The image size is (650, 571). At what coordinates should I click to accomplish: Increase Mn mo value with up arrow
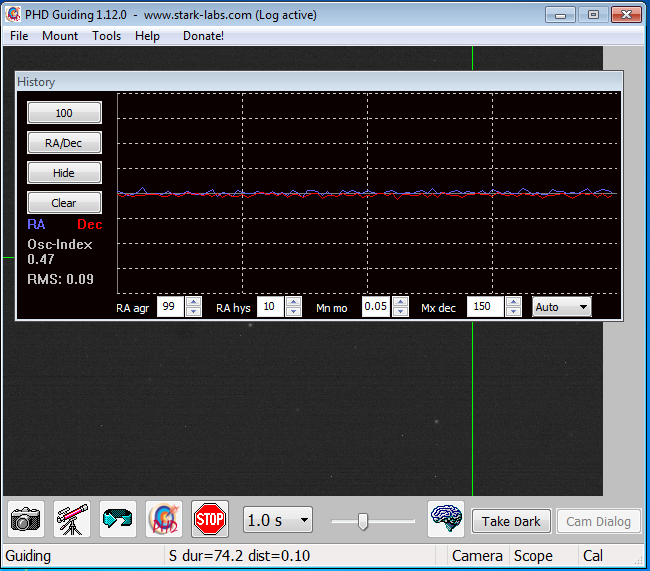[400, 302]
